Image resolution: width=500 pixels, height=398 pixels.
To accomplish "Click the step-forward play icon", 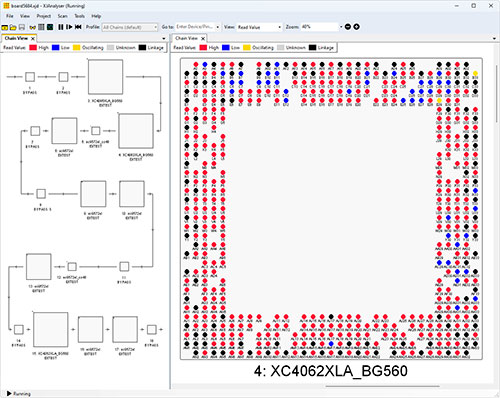I will coord(69,27).
